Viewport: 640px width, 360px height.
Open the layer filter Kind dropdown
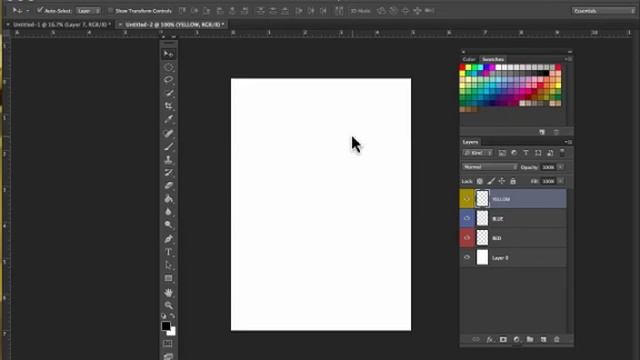click(478, 153)
